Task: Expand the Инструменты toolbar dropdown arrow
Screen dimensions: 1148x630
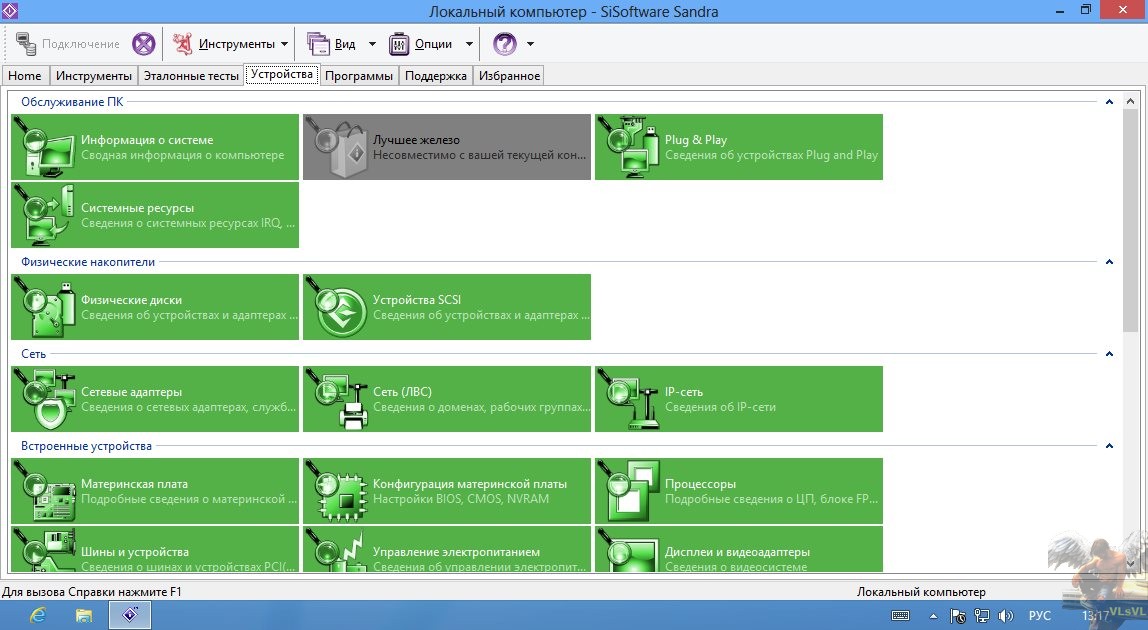Action: point(284,44)
